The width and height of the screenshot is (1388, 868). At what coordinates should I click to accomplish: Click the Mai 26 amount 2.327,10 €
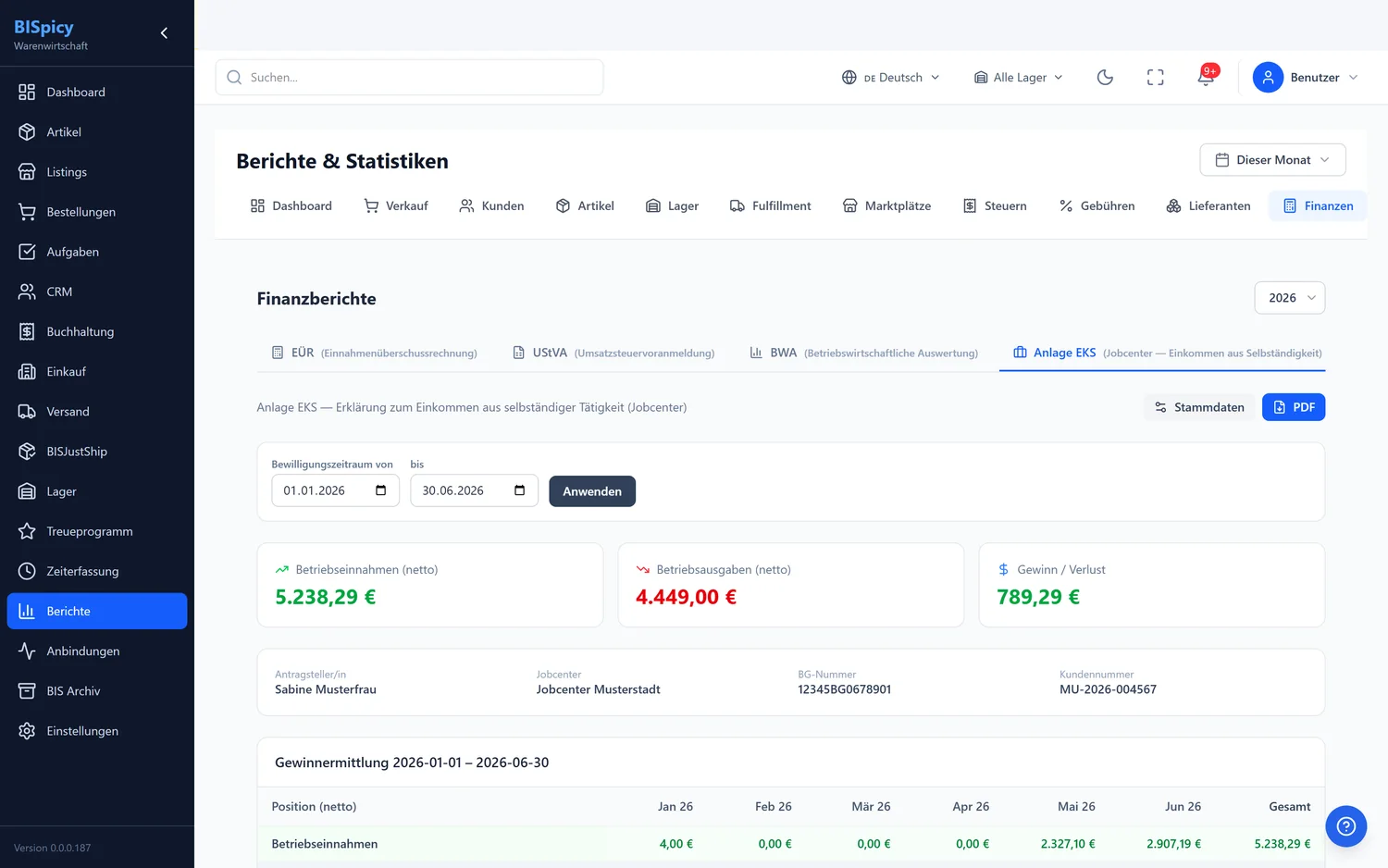pyautogui.click(x=1068, y=844)
